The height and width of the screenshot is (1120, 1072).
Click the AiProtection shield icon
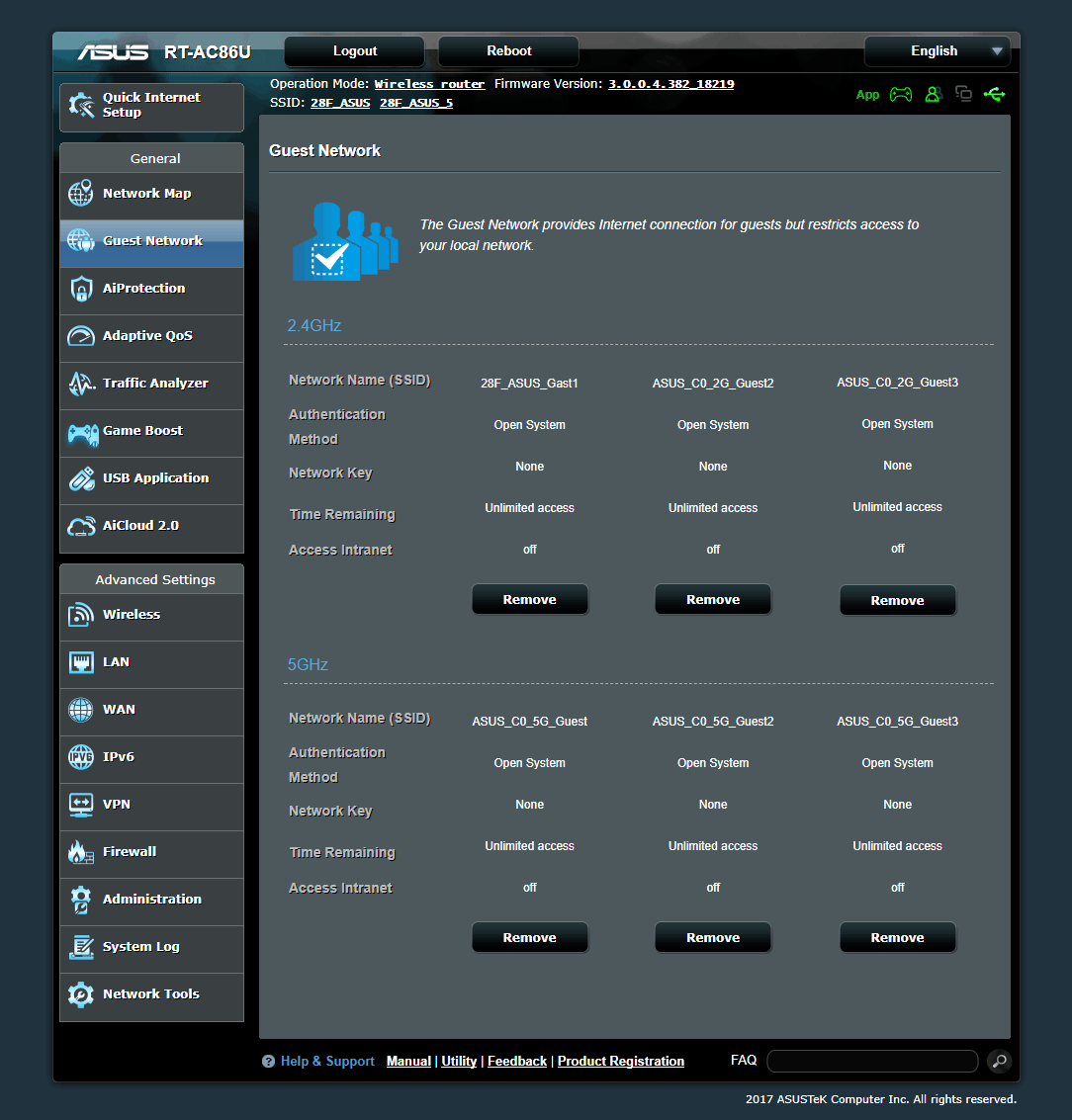pyautogui.click(x=81, y=289)
